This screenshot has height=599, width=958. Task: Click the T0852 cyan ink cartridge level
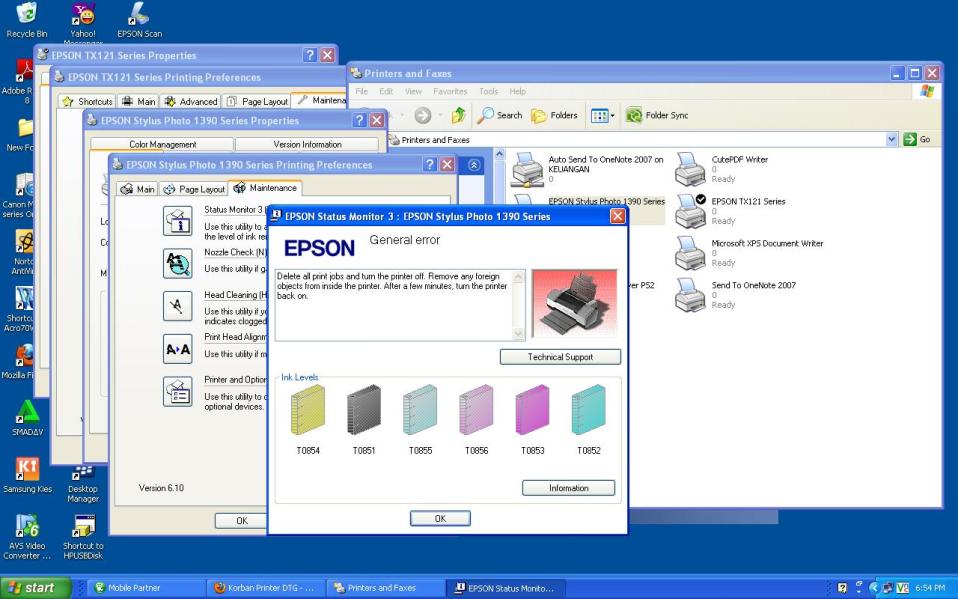(589, 410)
